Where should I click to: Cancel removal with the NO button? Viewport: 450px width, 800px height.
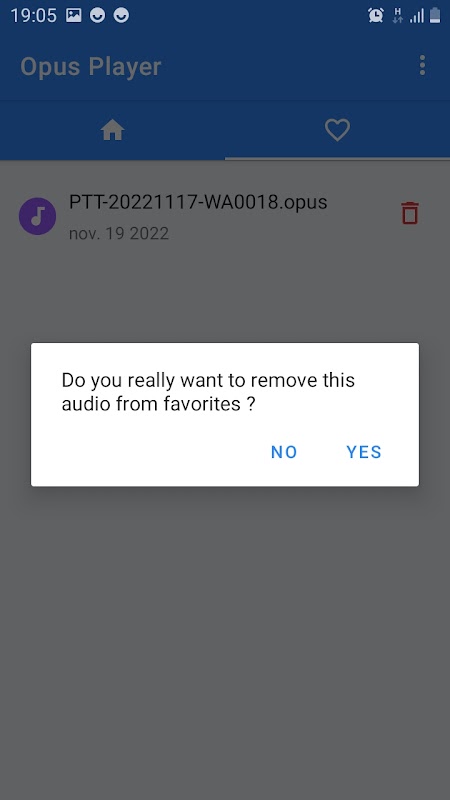click(284, 452)
